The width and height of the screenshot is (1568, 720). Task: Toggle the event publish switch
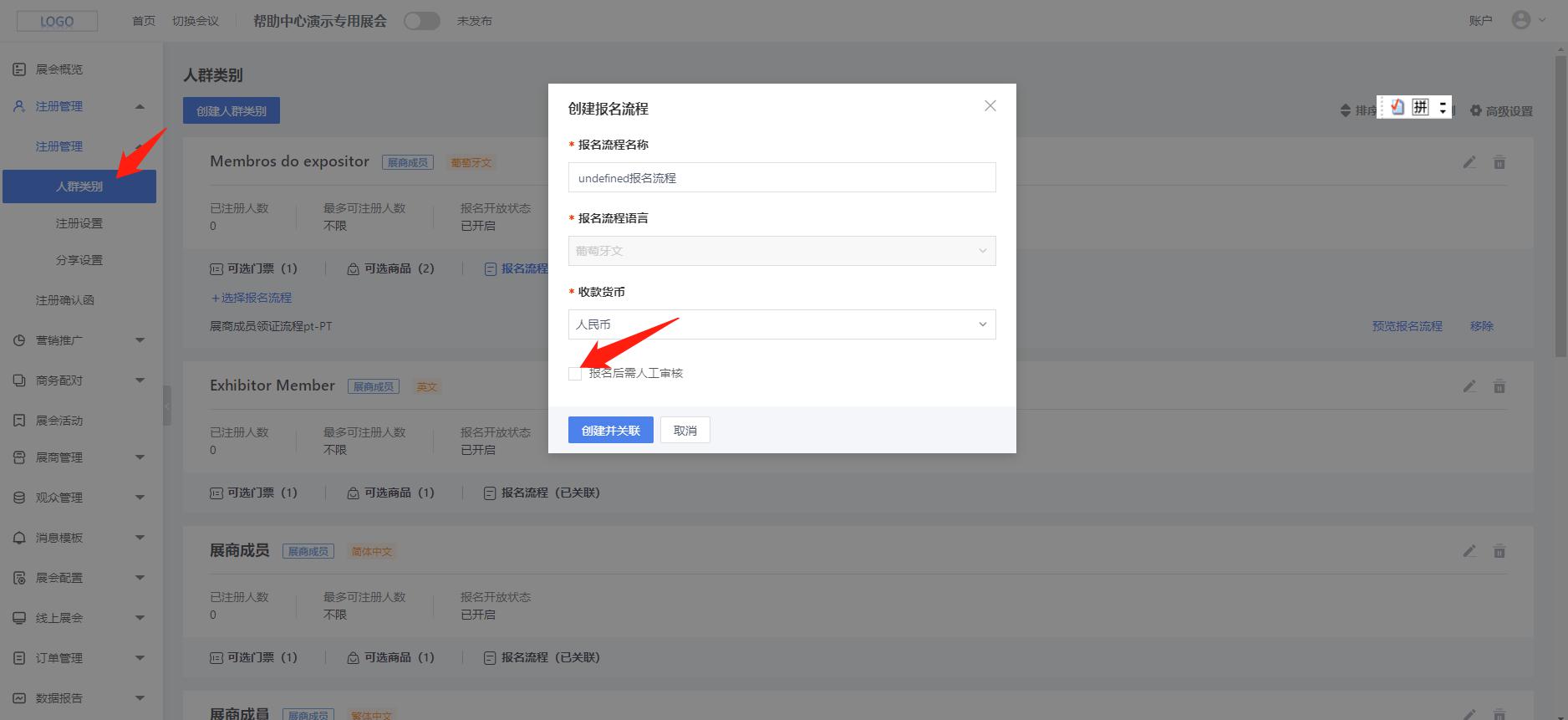click(x=422, y=21)
